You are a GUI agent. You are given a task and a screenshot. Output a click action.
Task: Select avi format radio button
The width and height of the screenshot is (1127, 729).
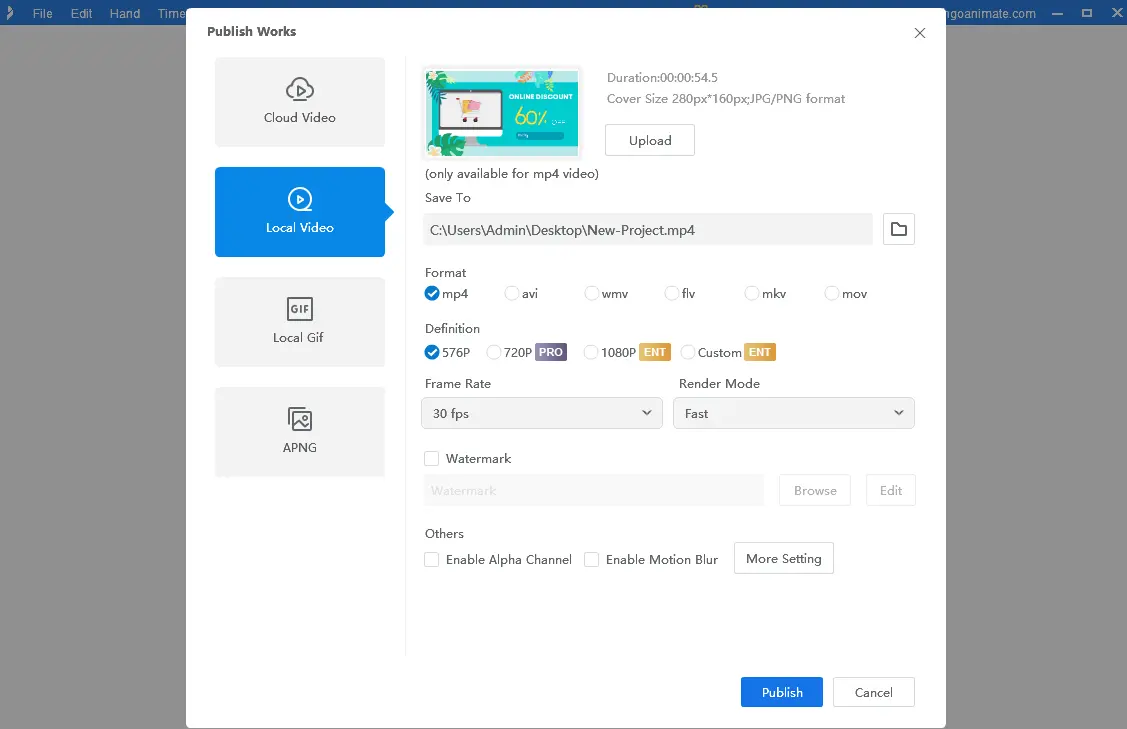click(x=512, y=294)
